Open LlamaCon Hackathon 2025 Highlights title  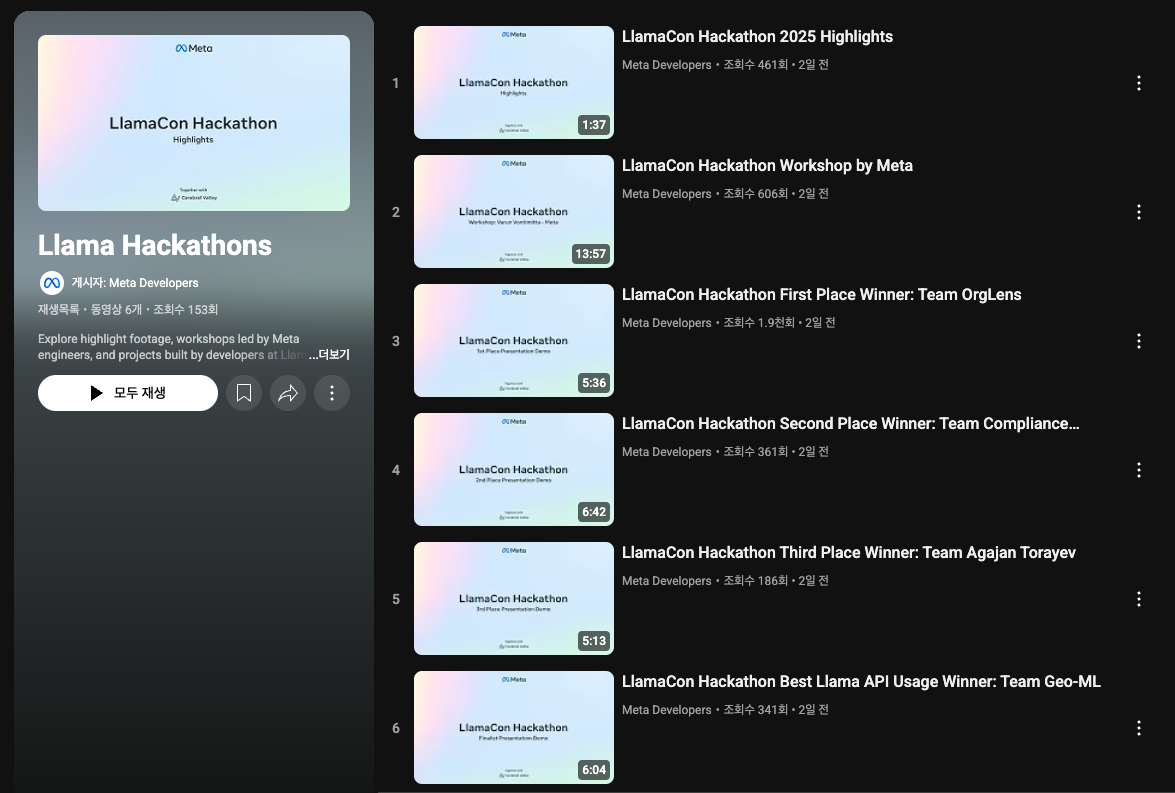point(757,37)
